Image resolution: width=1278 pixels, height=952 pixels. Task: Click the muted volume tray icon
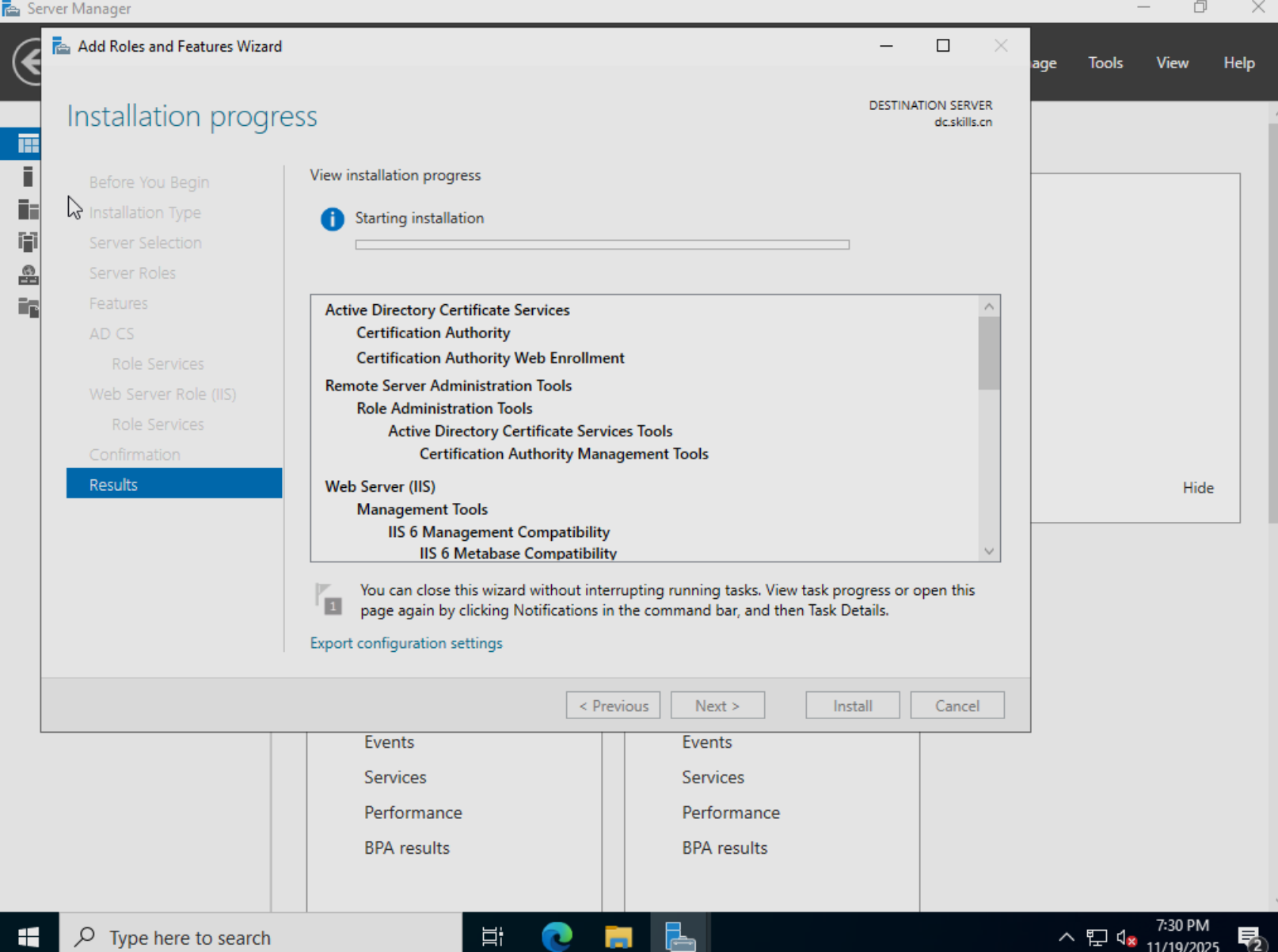pyautogui.click(x=1127, y=938)
